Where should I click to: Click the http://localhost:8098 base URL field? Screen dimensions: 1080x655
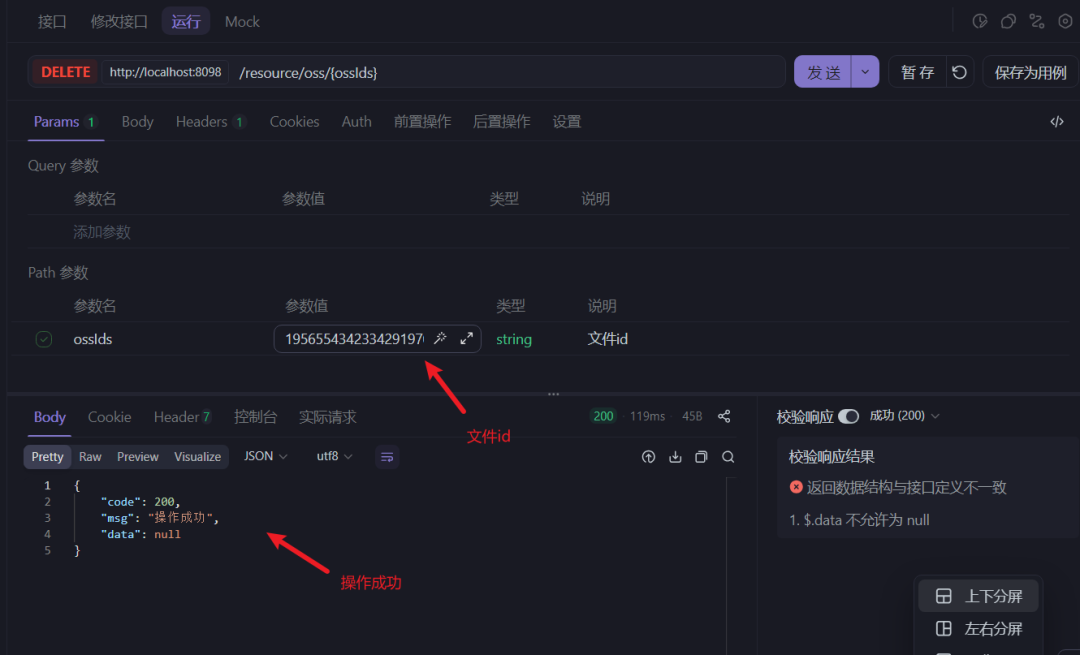[165, 72]
